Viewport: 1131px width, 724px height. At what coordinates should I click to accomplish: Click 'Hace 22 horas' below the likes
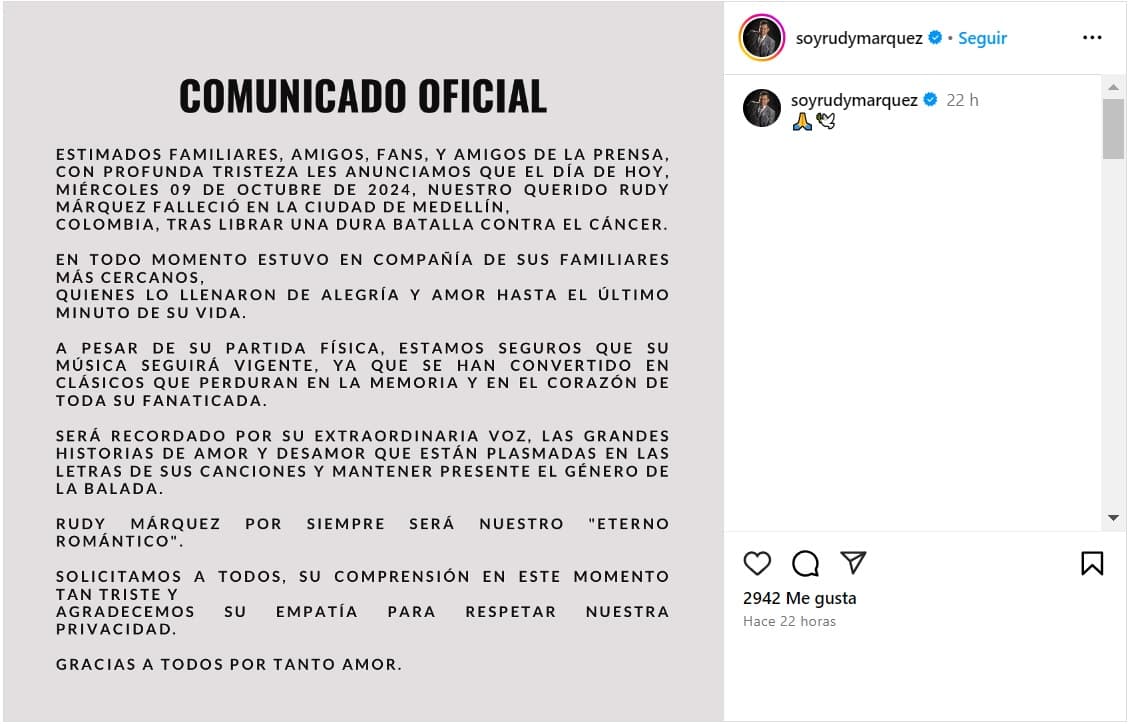coord(790,621)
